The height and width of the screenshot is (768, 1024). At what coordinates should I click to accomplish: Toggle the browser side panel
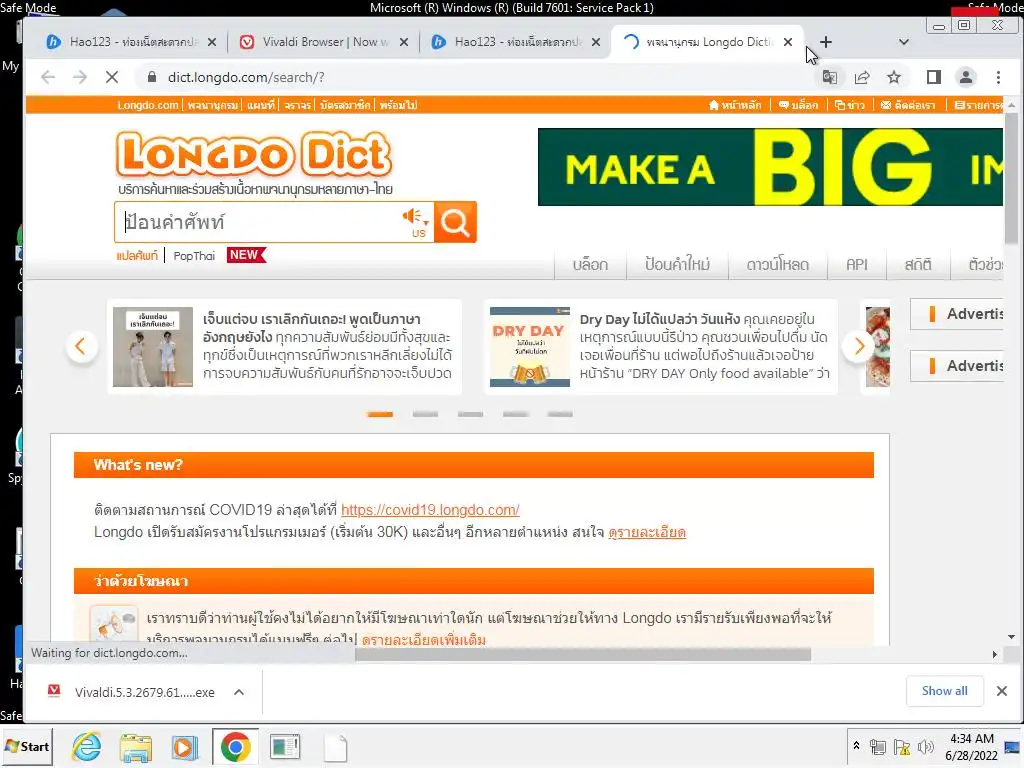pyautogui.click(x=934, y=77)
